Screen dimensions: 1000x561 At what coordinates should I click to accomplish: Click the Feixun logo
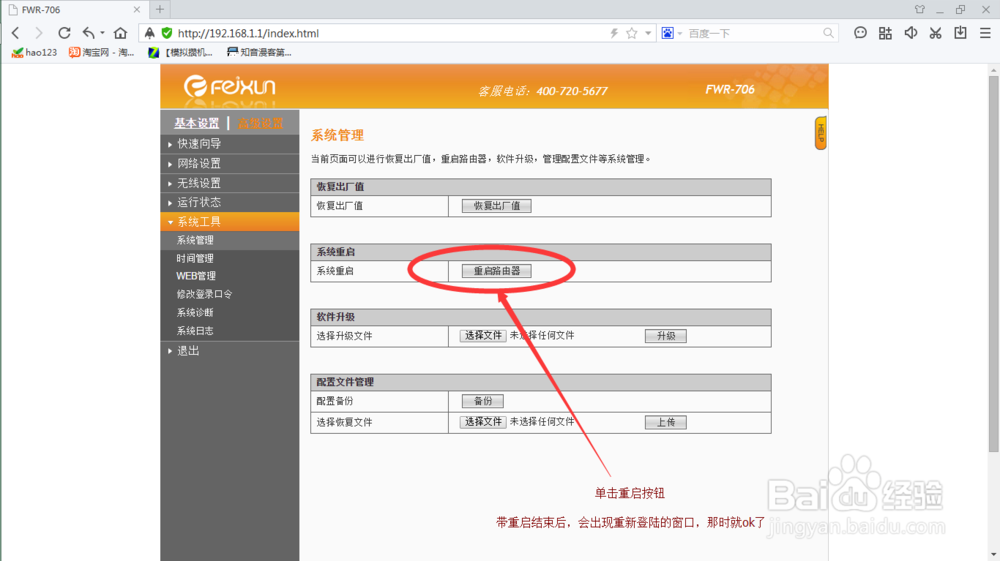[x=230, y=86]
